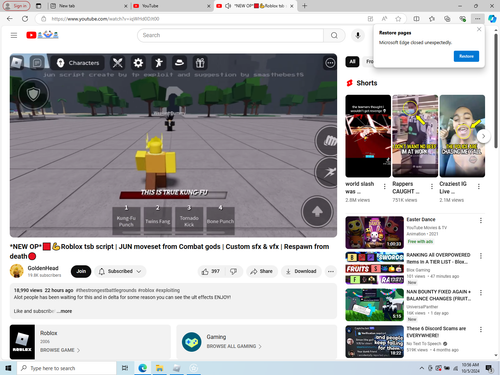
Task: Mute the playing Roblox tab audio
Action: pyautogui.click(x=228, y=6)
